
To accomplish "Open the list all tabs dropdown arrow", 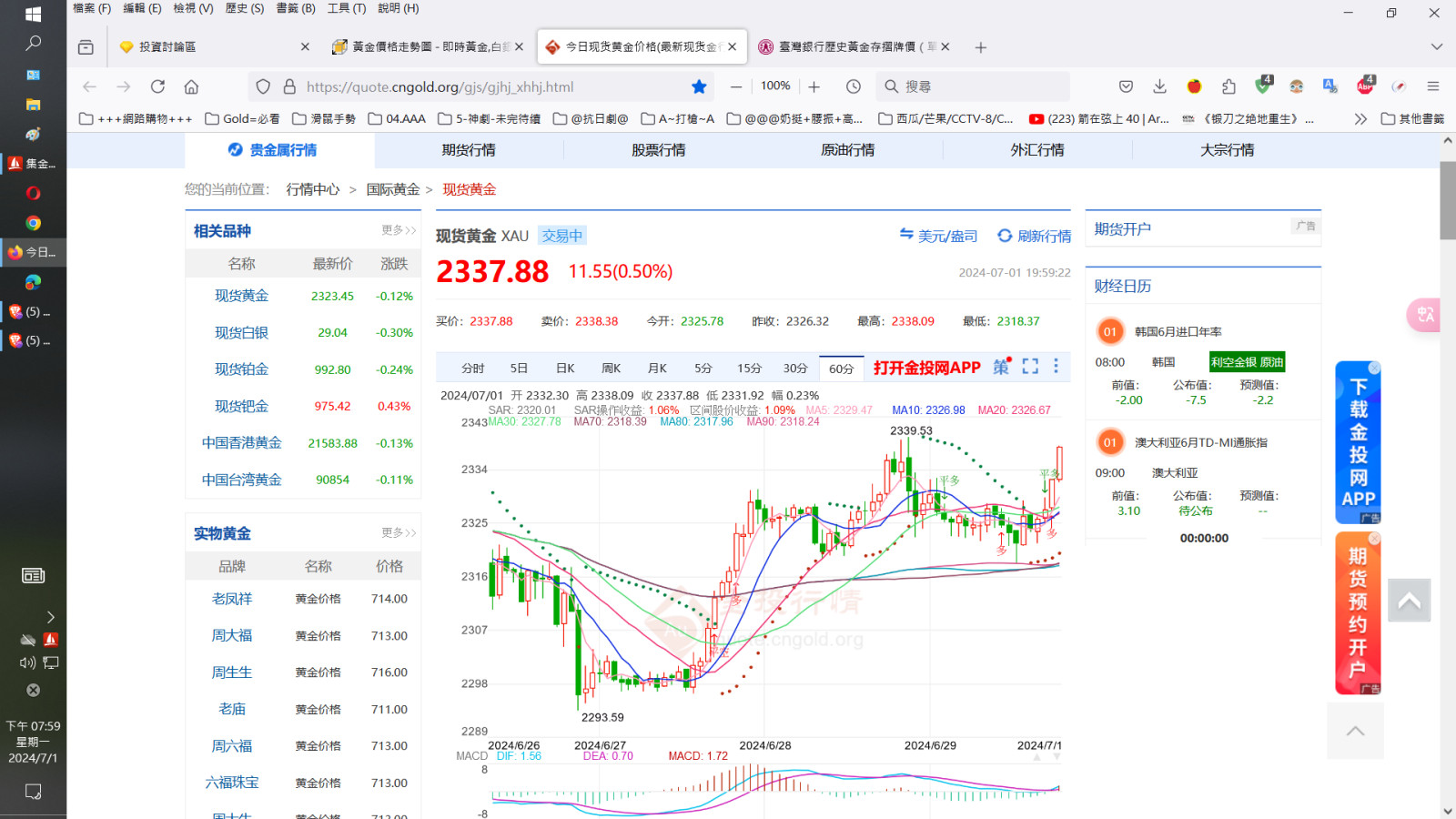I will tap(1437, 46).
